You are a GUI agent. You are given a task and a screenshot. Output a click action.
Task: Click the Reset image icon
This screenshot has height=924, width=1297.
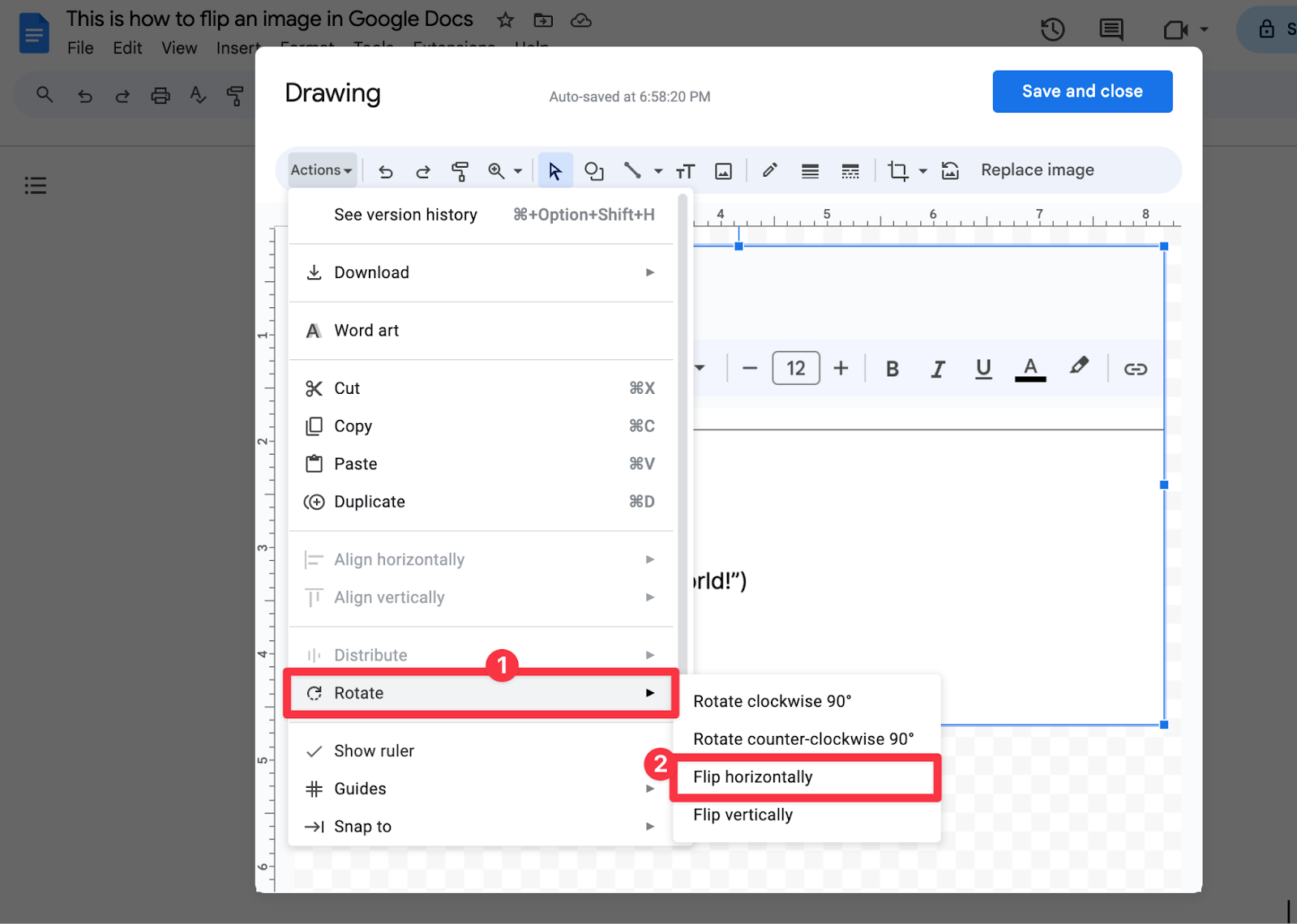coord(950,171)
